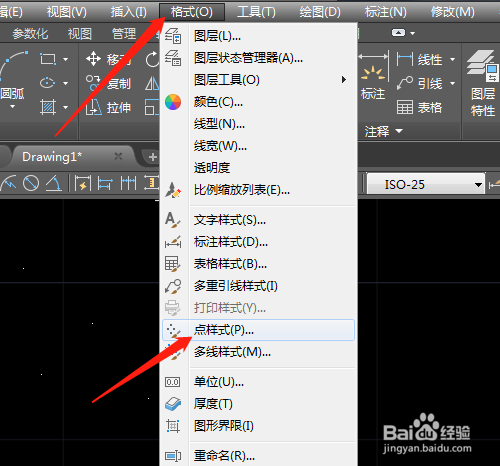
Task: Select 点样式(P)... menu item
Action: (258, 330)
